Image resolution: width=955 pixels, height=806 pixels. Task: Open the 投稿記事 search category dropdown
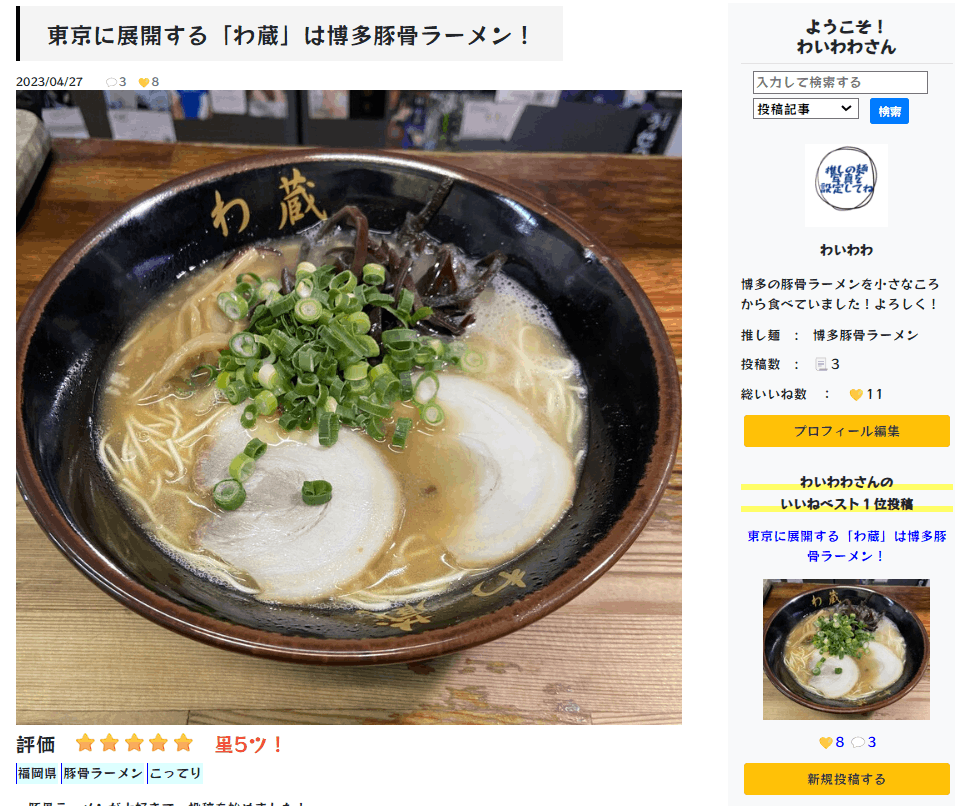click(x=805, y=109)
